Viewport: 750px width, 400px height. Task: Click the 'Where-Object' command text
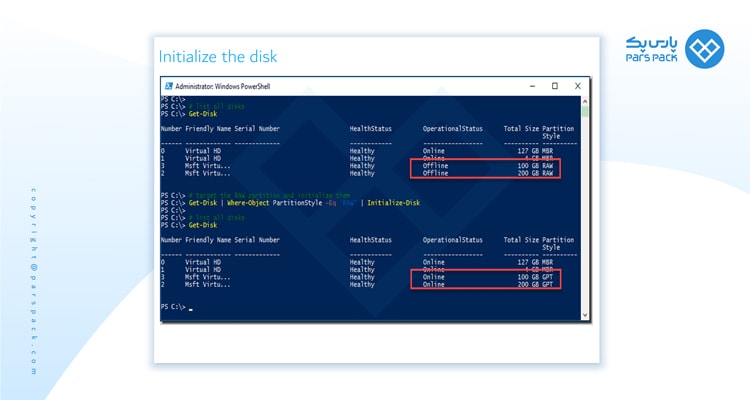[x=248, y=203]
